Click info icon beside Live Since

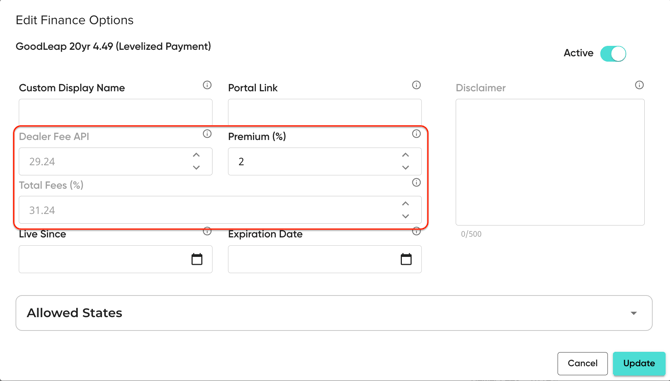pos(207,232)
